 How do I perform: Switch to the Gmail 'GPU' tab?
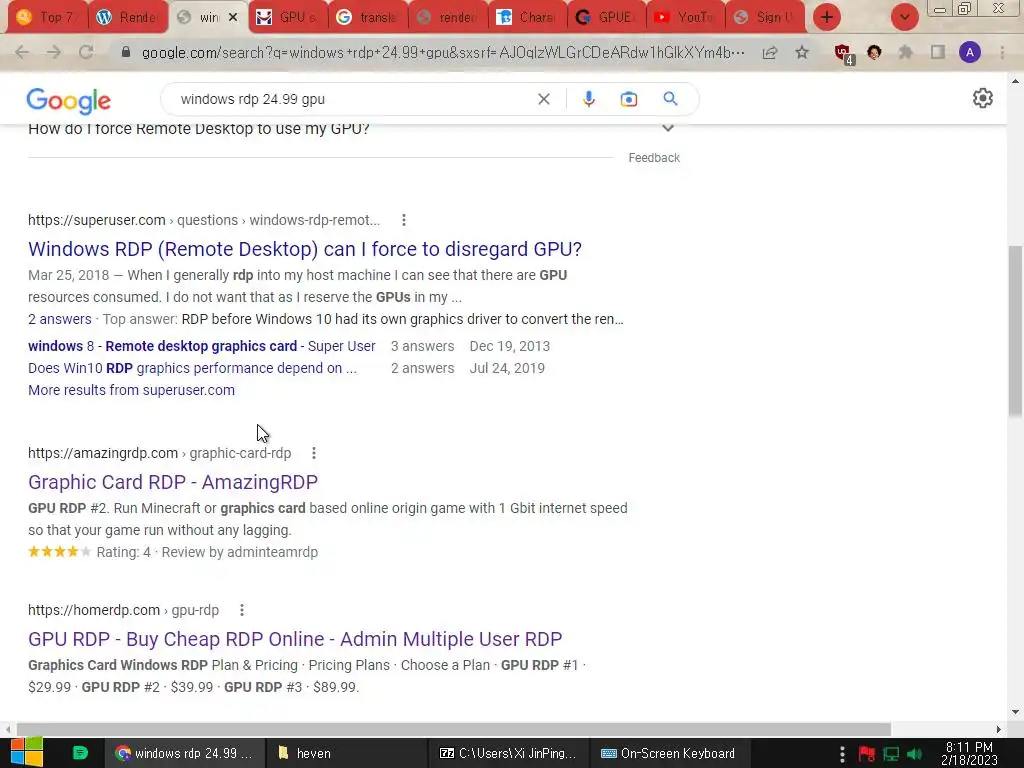(287, 18)
